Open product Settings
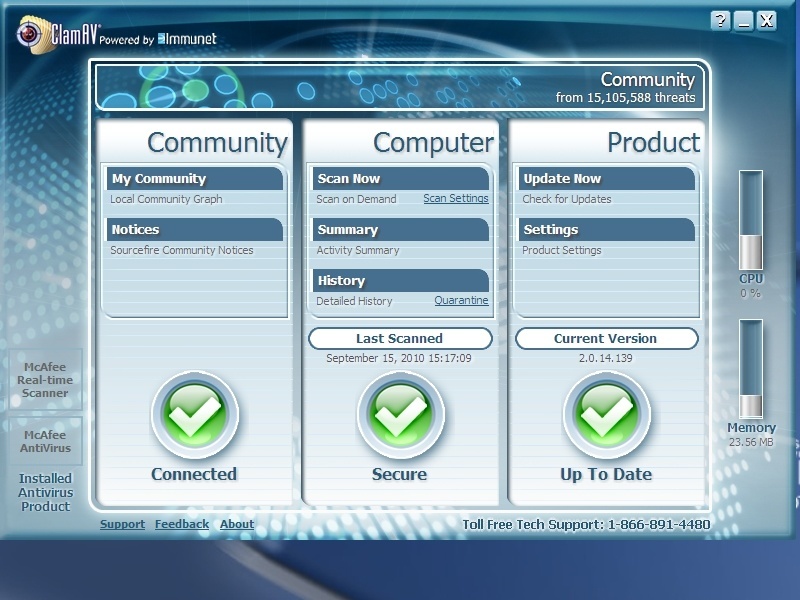 607,230
